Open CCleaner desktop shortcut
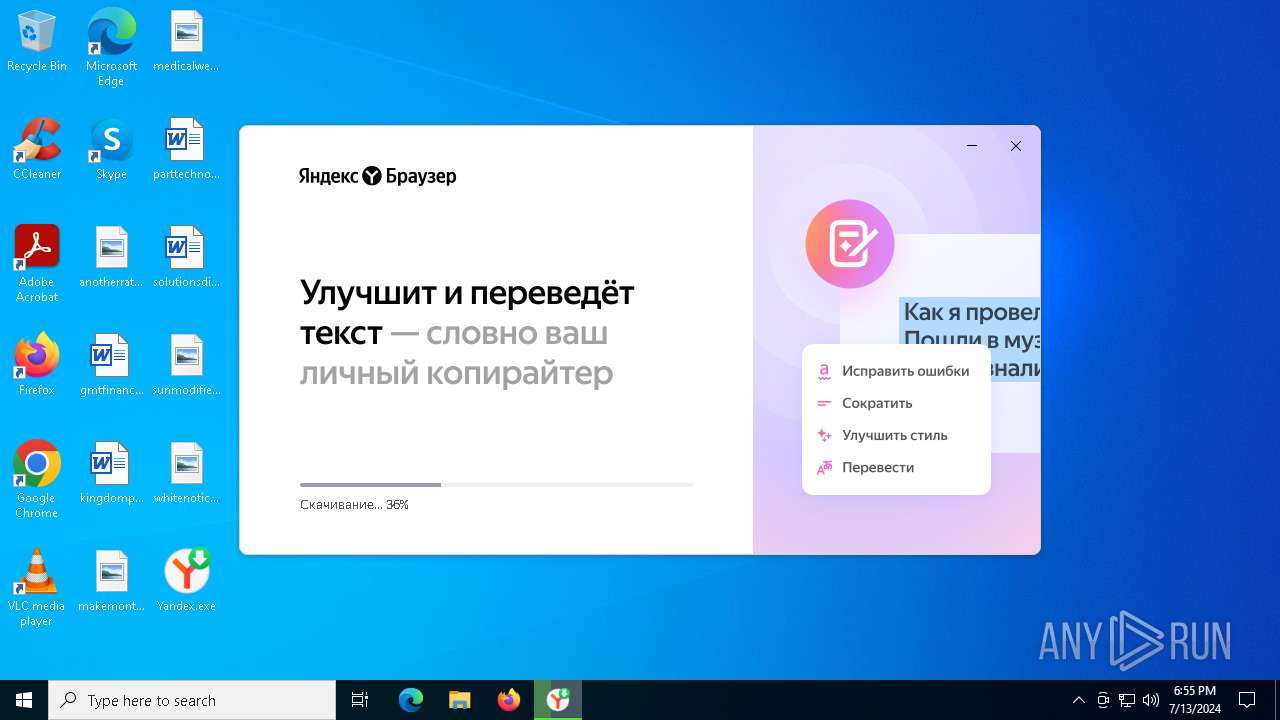 (x=37, y=149)
